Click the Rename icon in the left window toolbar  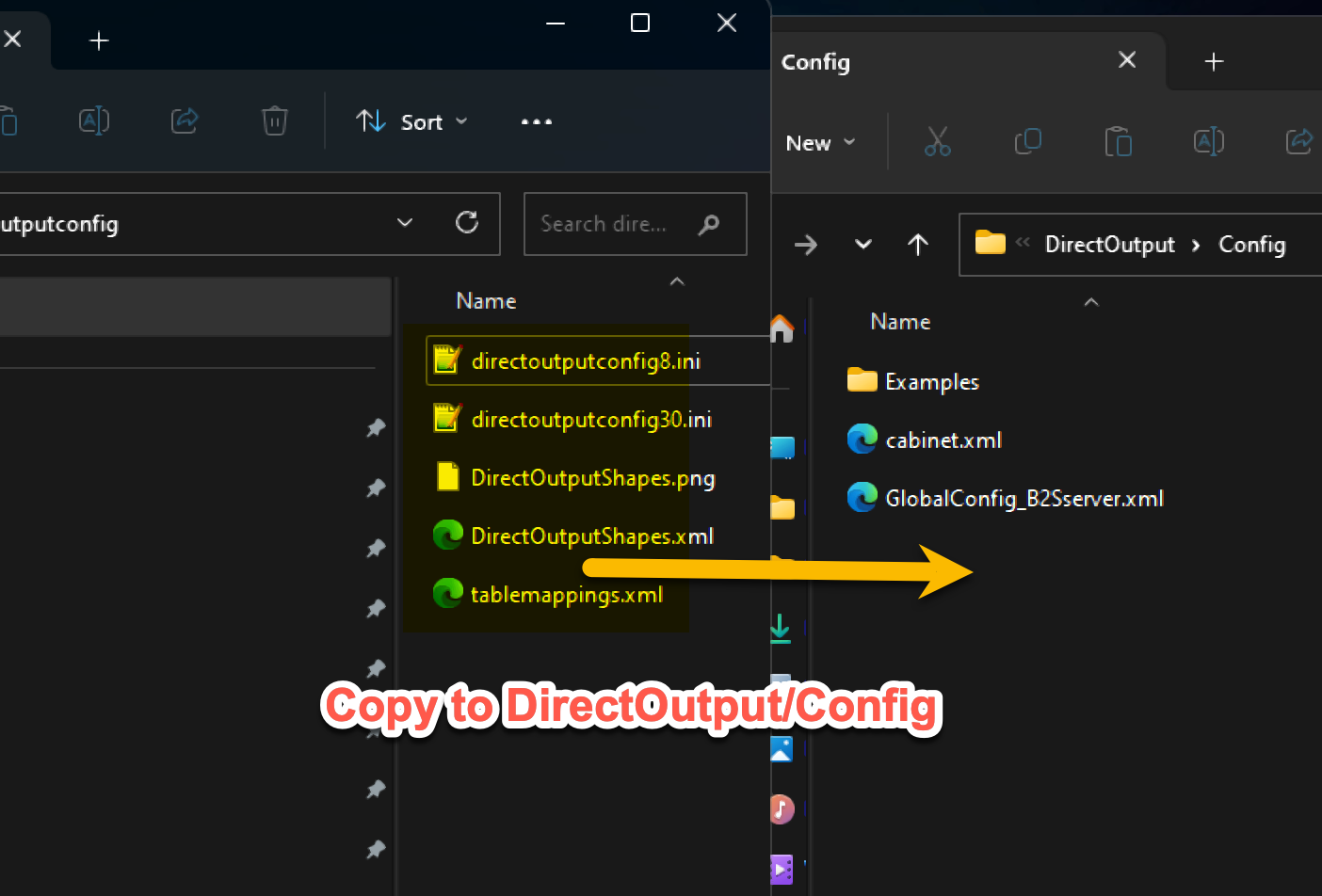[x=93, y=120]
